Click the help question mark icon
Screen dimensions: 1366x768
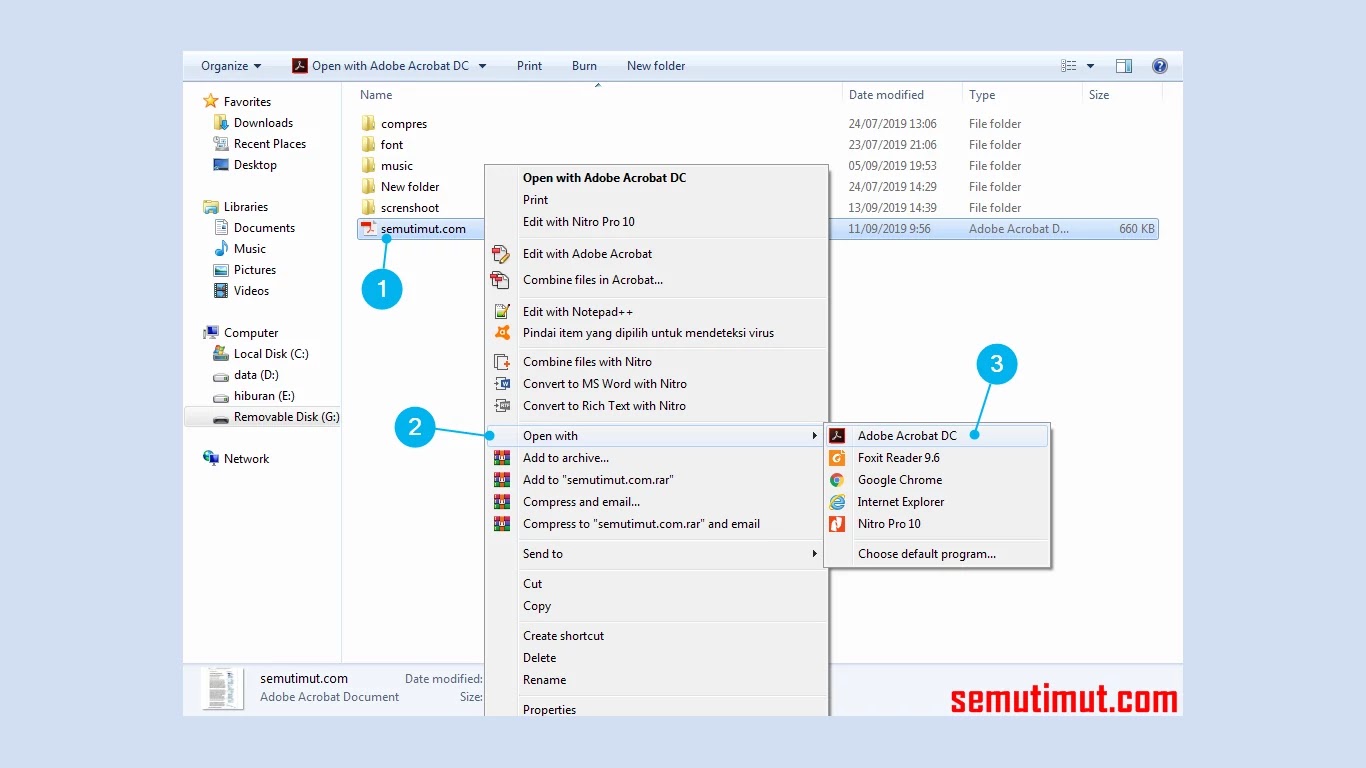click(1160, 66)
